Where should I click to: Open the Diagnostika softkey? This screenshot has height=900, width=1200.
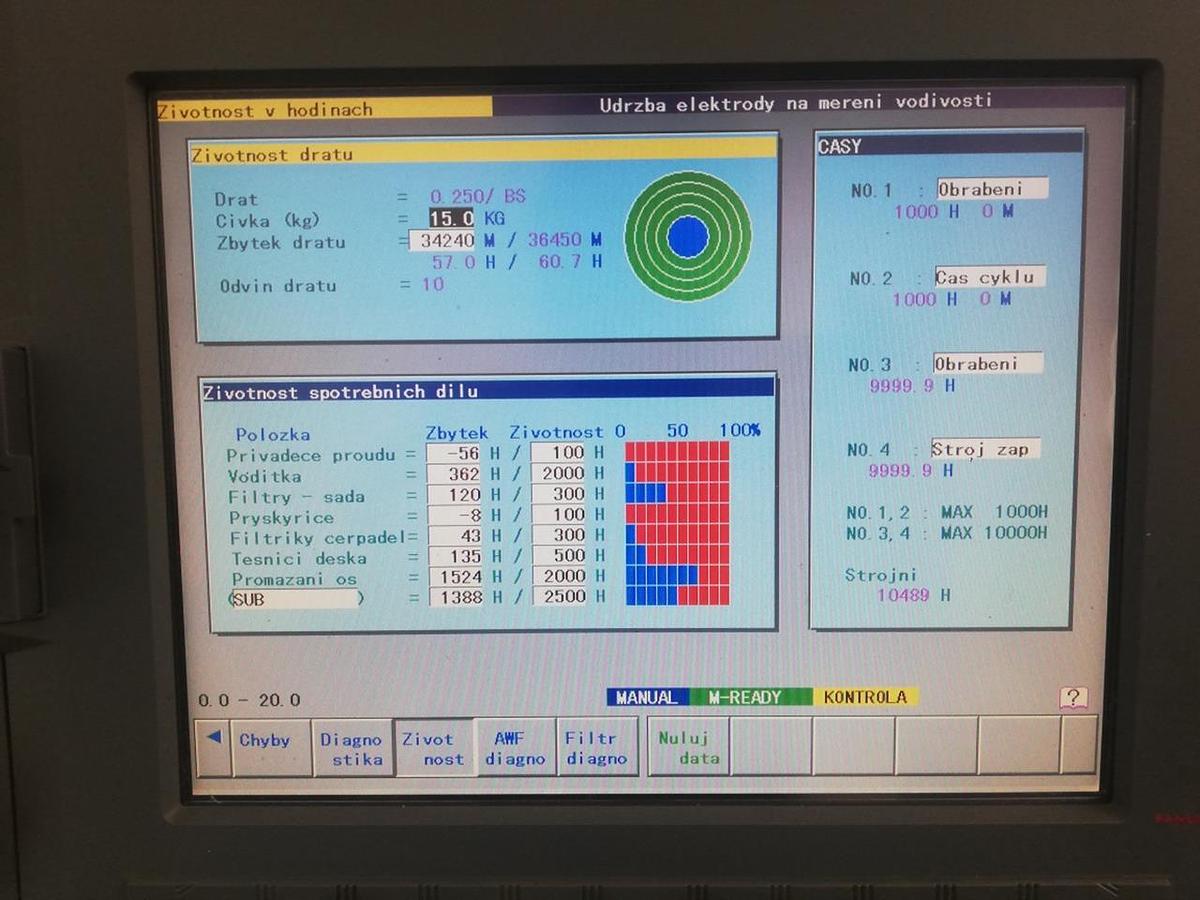coord(351,747)
